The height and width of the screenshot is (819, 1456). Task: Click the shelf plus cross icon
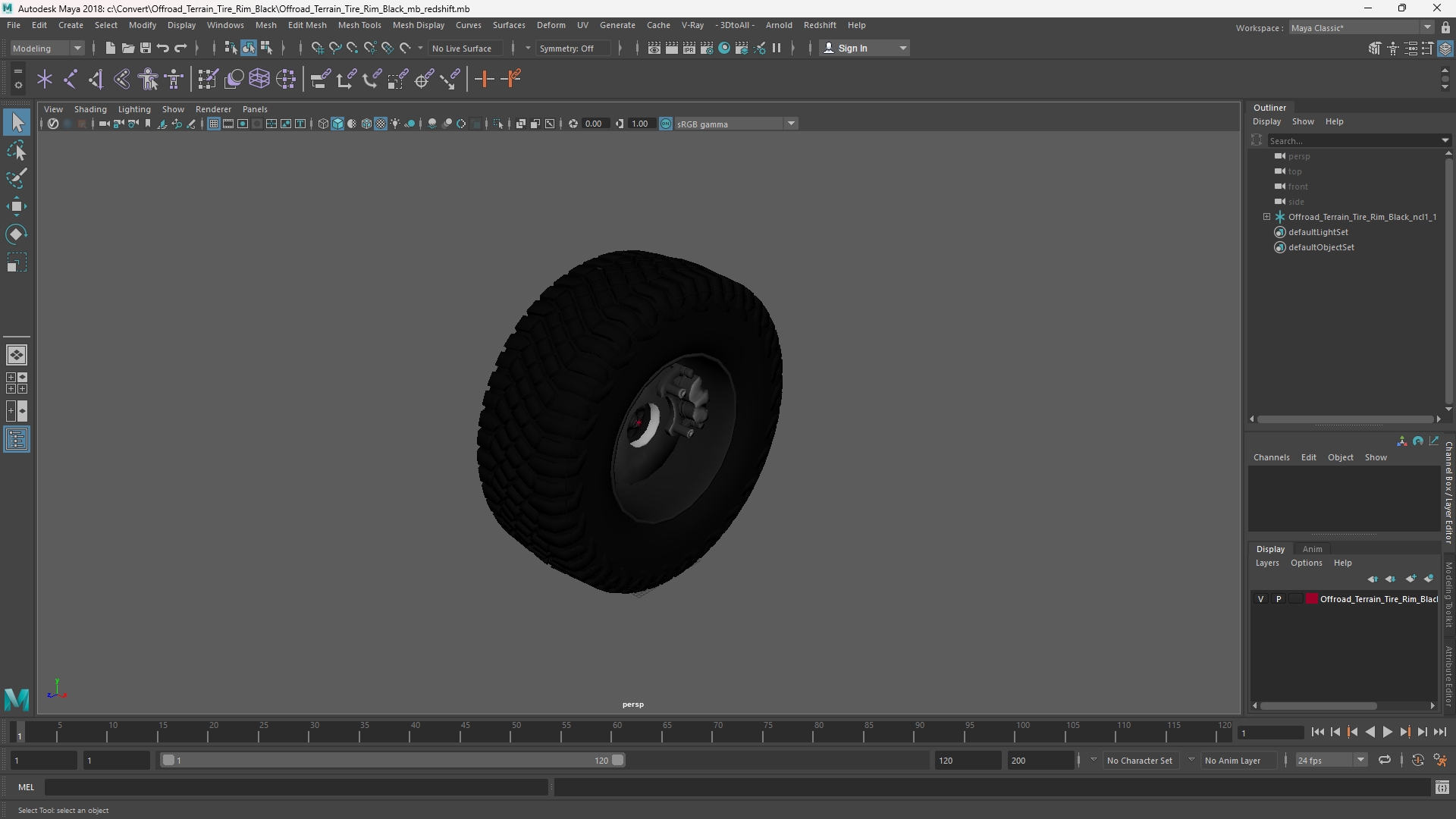point(484,79)
